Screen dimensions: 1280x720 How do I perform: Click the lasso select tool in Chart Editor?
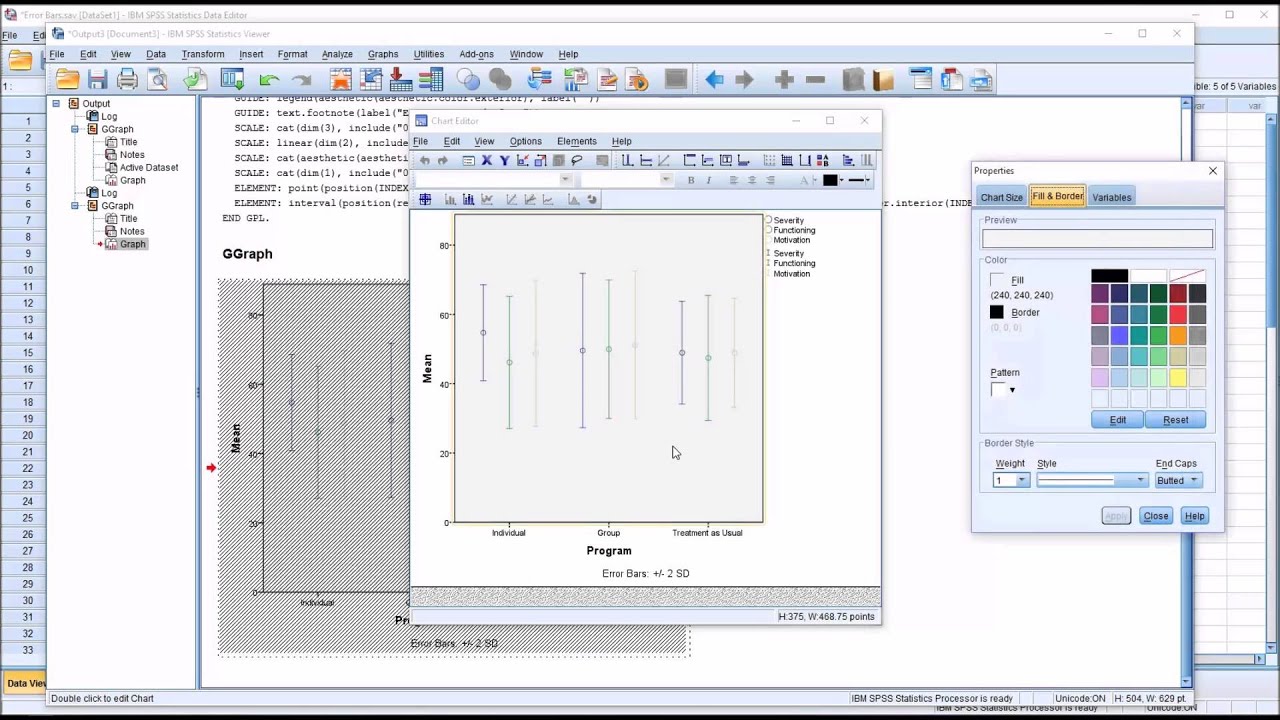(577, 160)
